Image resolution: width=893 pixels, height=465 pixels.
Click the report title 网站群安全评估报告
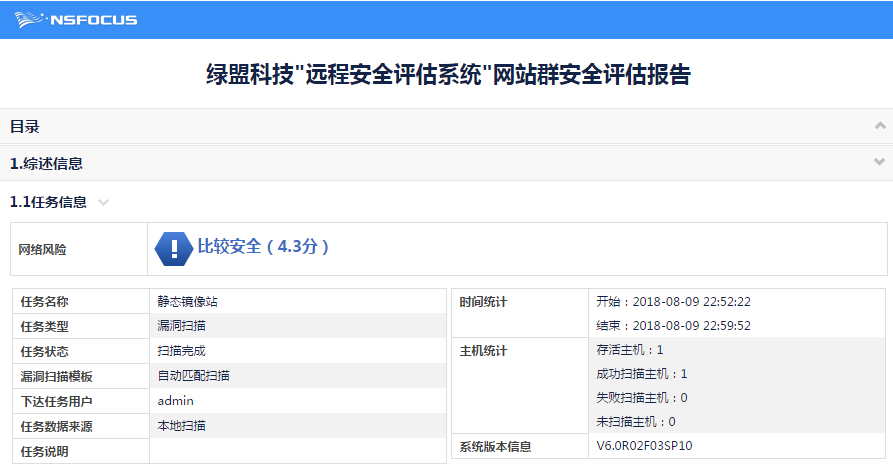449,75
